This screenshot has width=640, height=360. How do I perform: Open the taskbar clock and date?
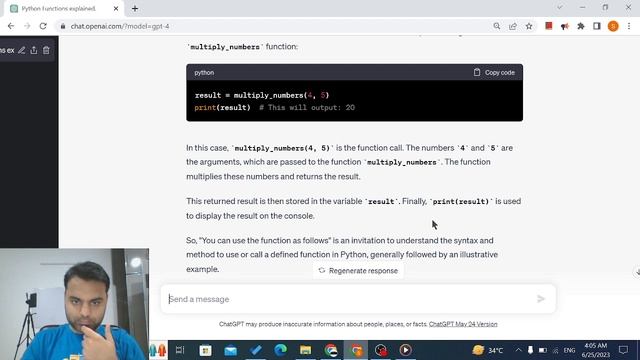pos(596,350)
